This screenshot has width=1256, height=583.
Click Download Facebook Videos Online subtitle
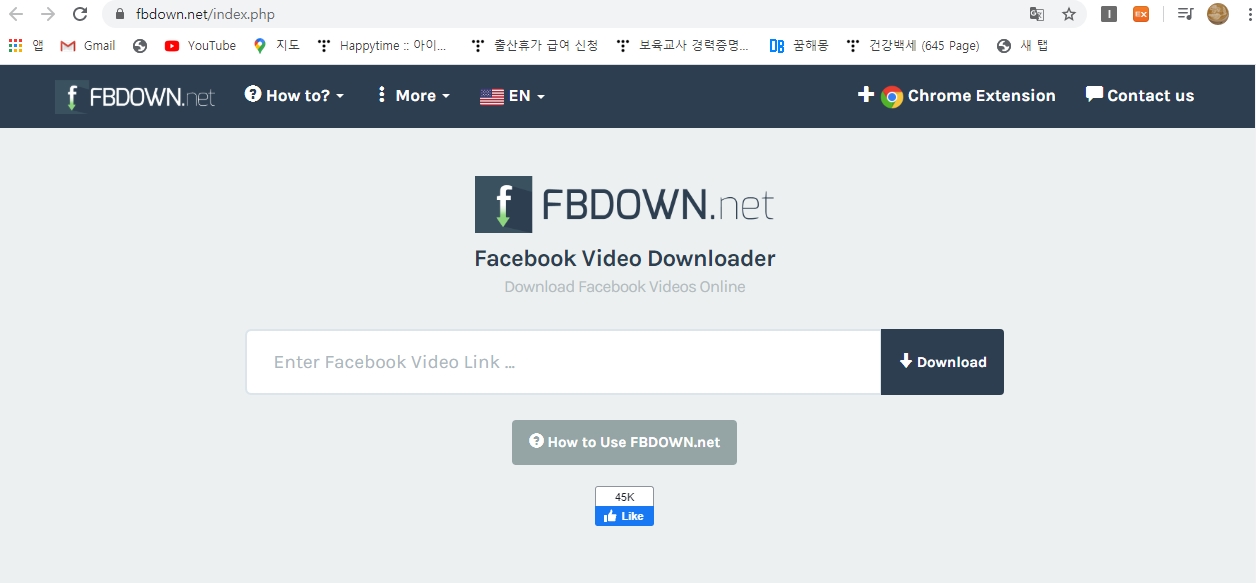click(625, 287)
